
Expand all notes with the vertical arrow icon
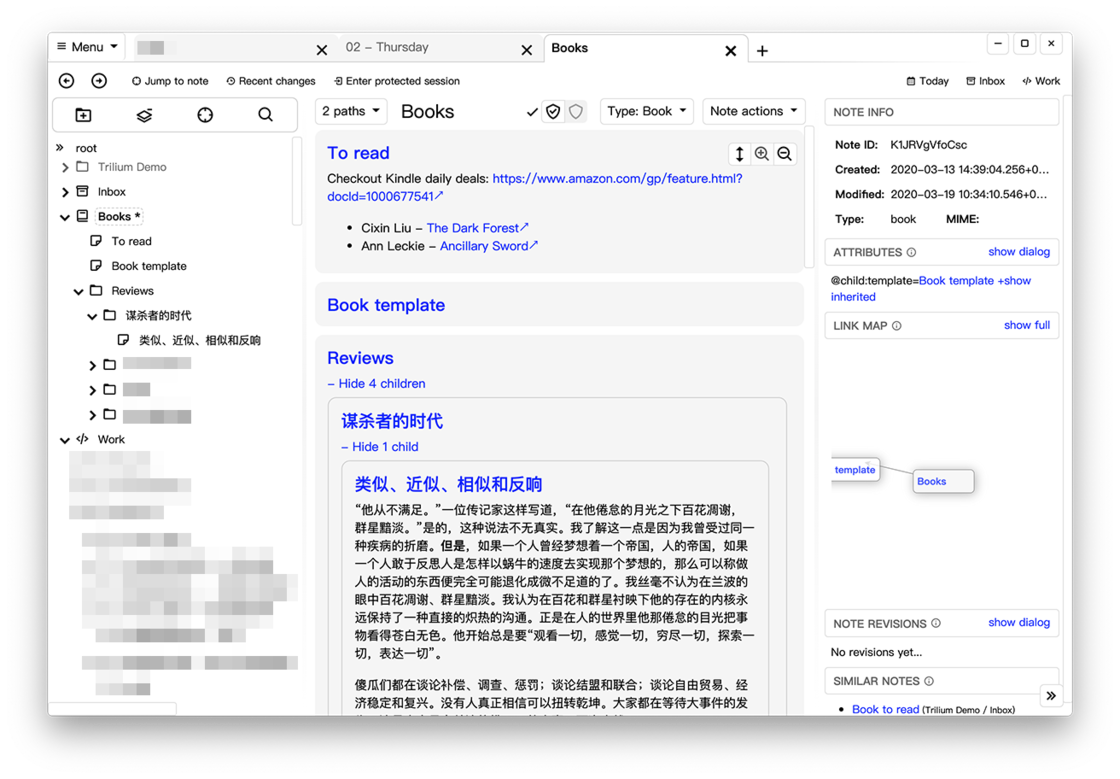point(738,154)
